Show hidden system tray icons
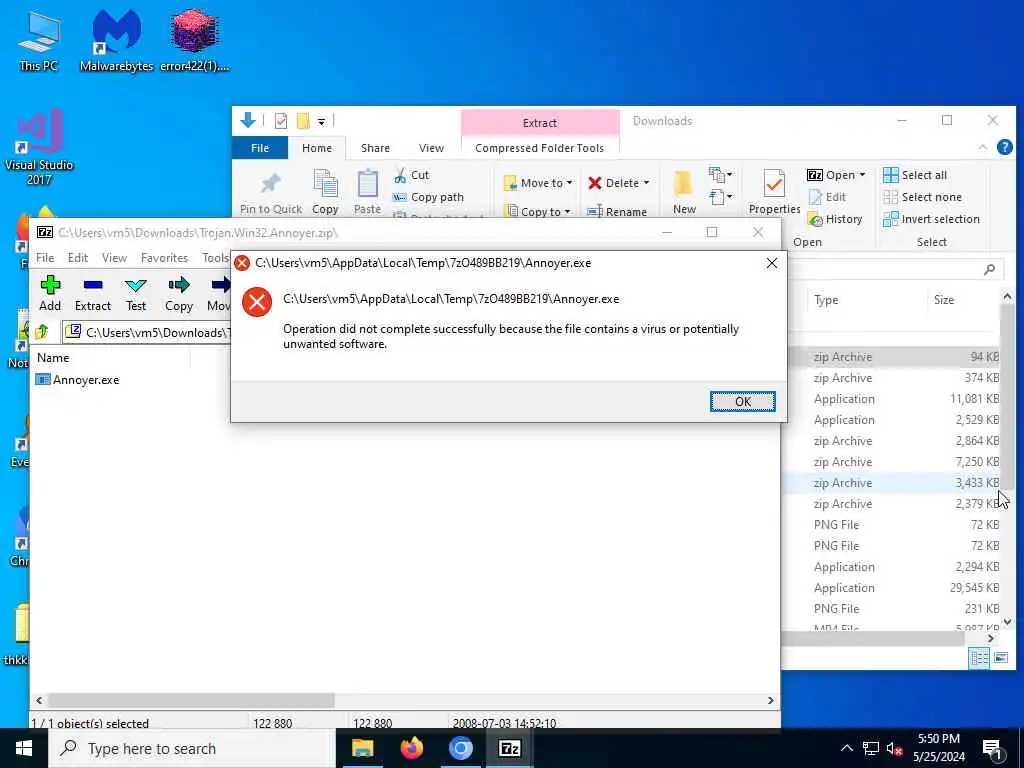Viewport: 1024px width, 768px height. 846,748
